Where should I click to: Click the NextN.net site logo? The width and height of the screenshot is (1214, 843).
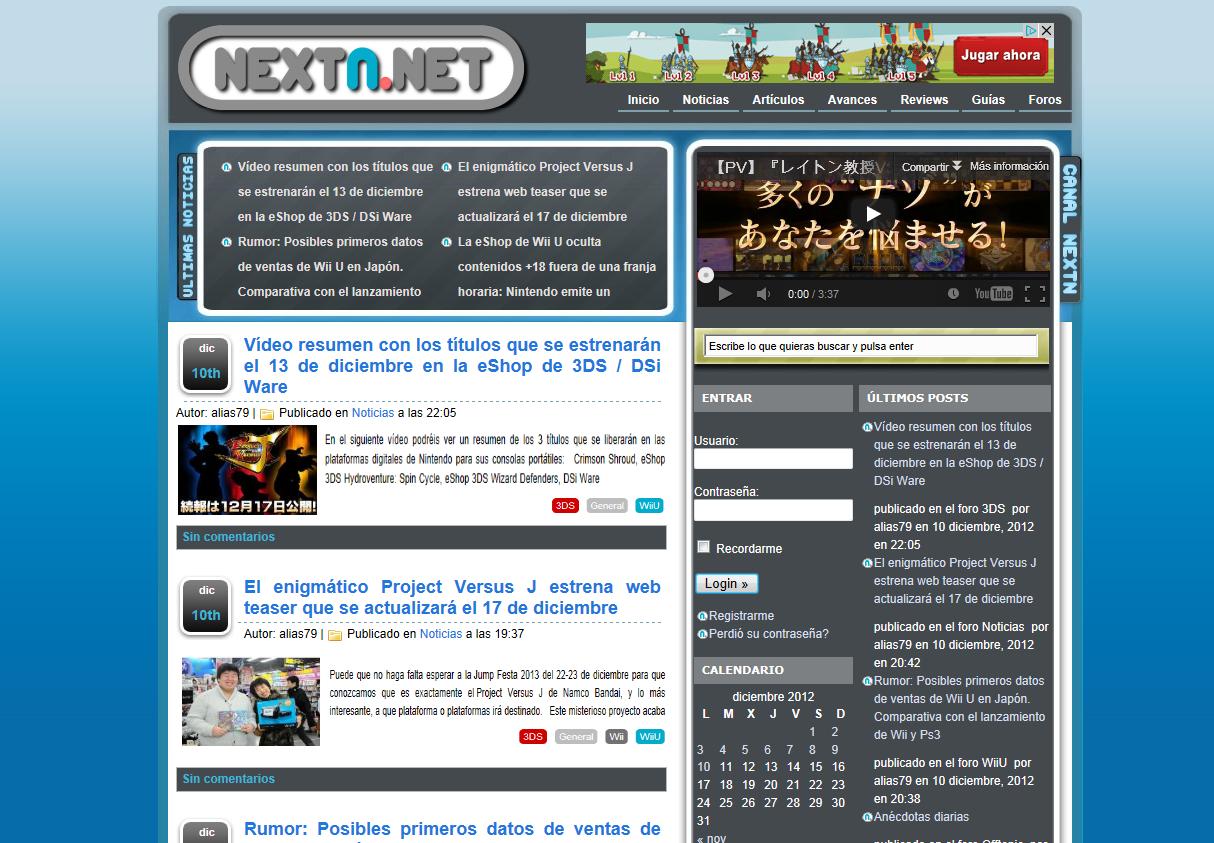pos(351,68)
